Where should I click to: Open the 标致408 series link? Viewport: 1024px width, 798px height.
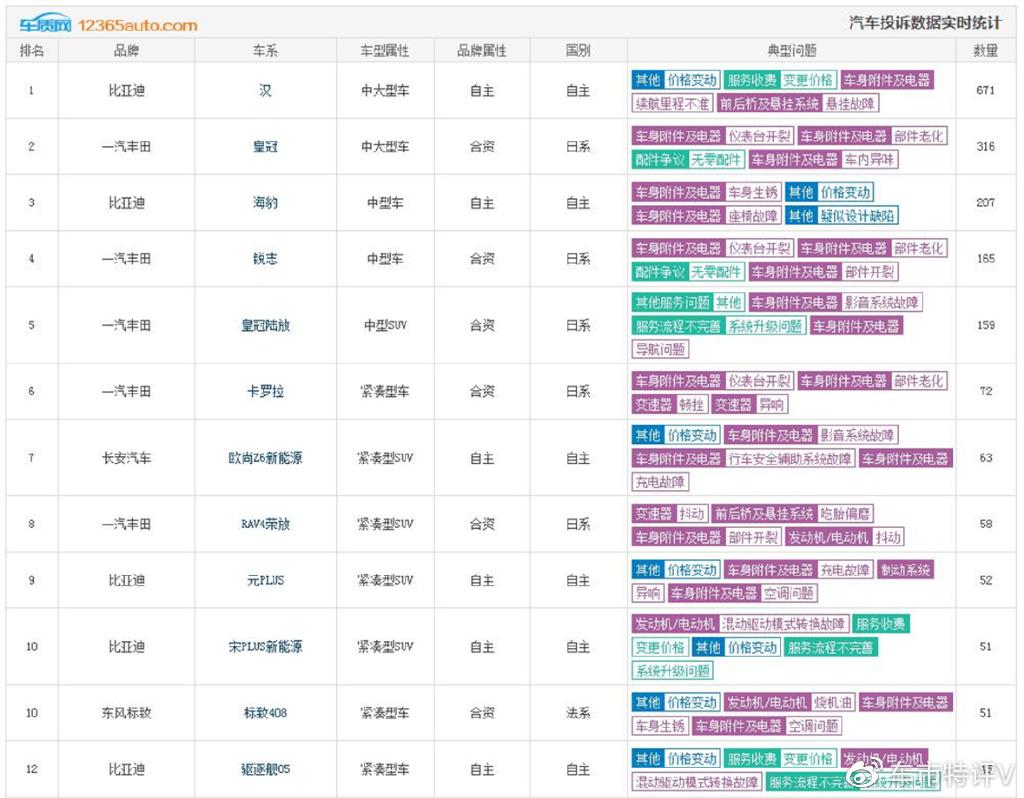pyautogui.click(x=265, y=713)
